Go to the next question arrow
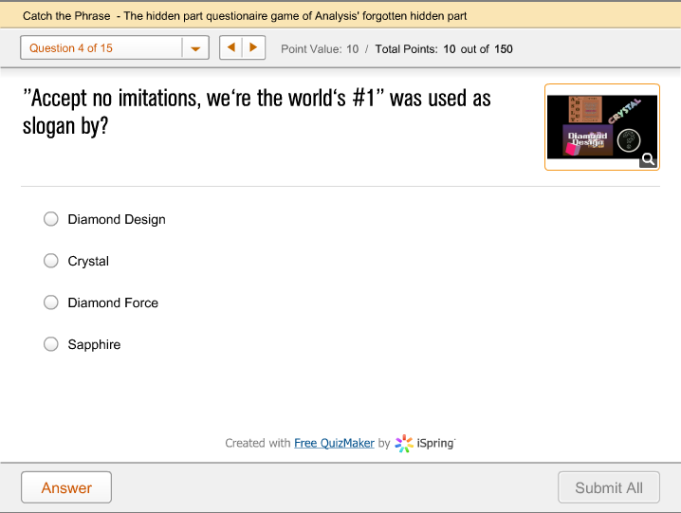Image resolution: width=681 pixels, height=513 pixels. tap(254, 47)
